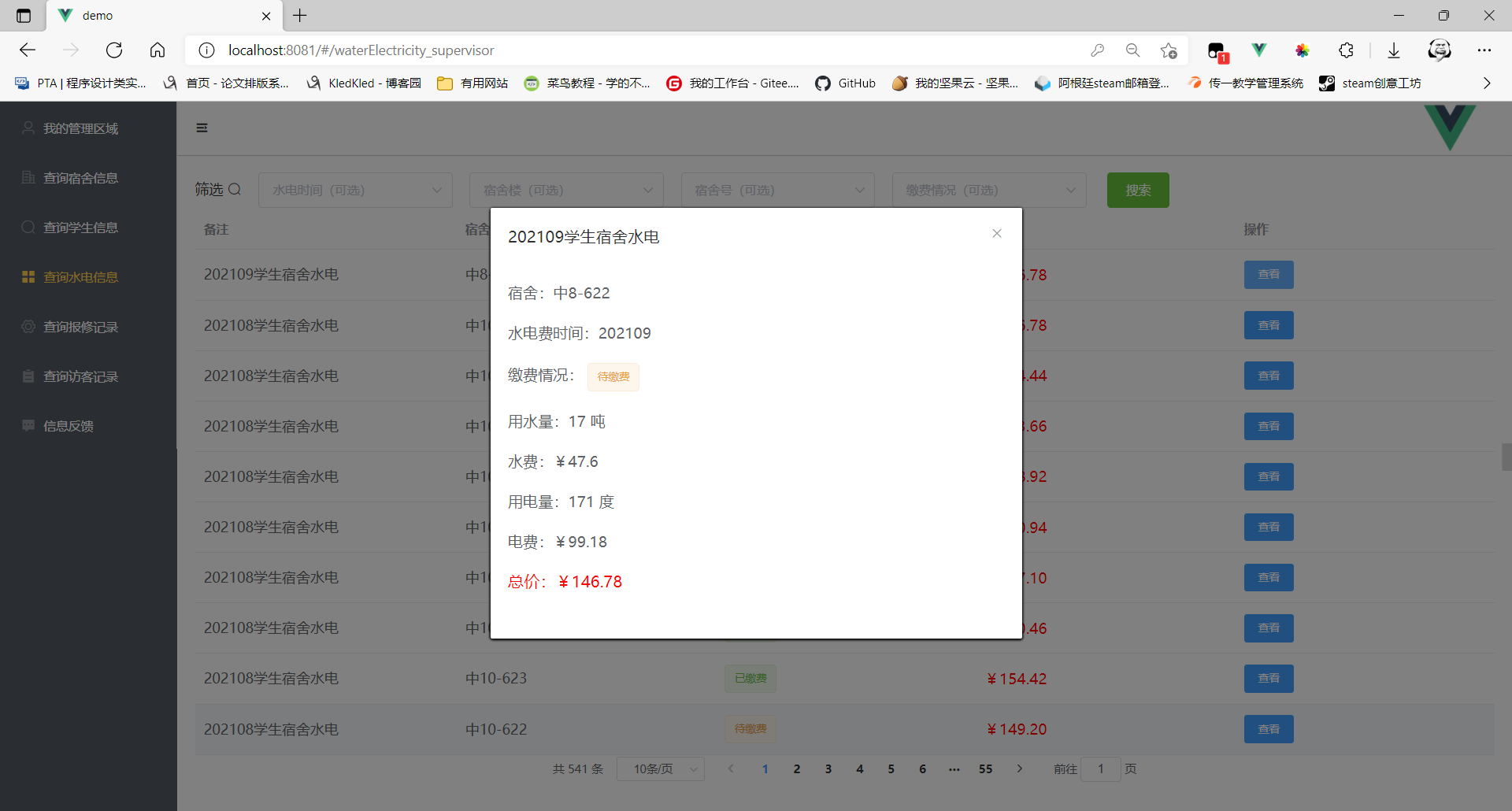1512x811 pixels.
Task: Click browser home icon
Action: pyautogui.click(x=157, y=50)
